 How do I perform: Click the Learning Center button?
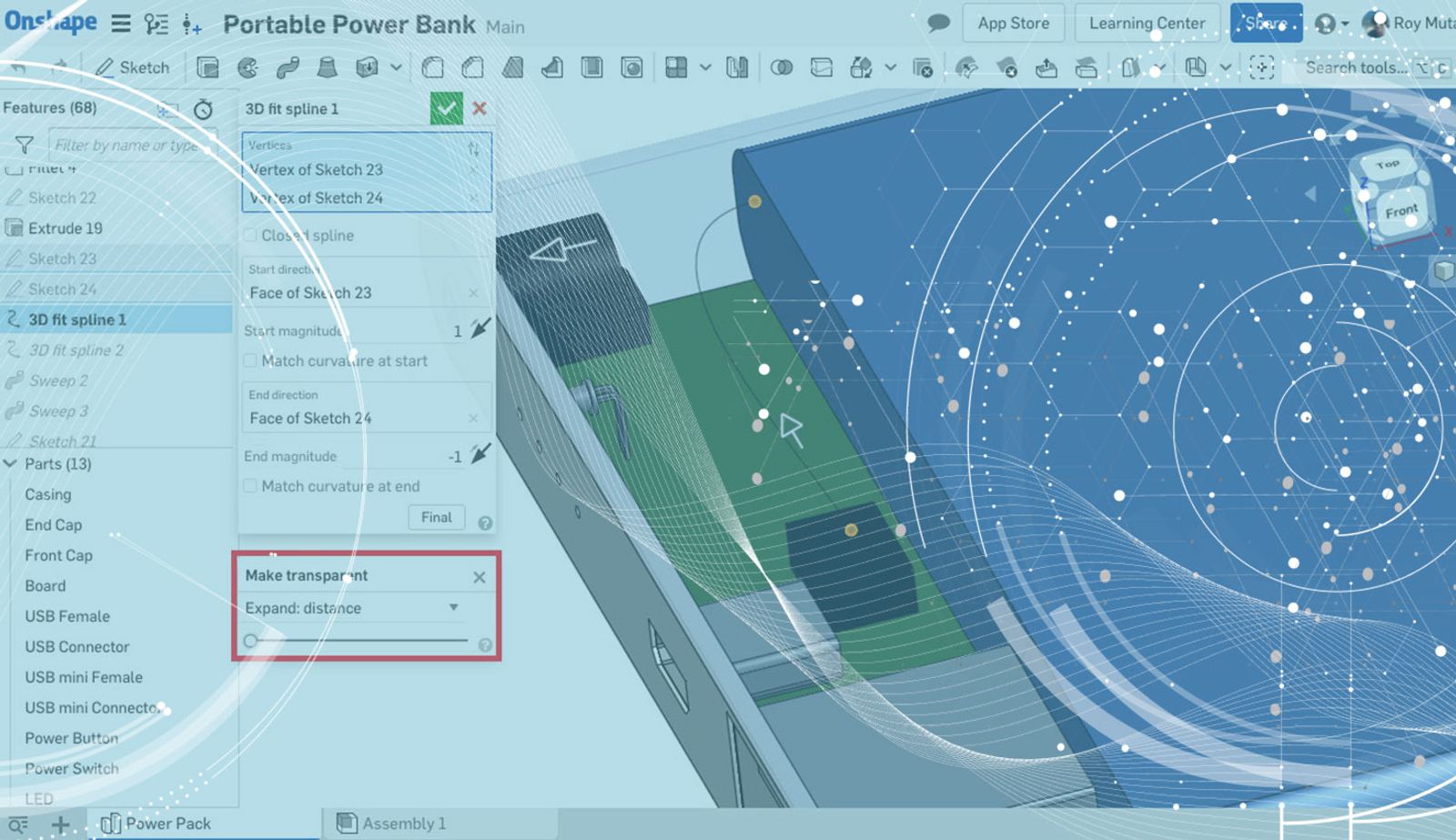pyautogui.click(x=1147, y=24)
